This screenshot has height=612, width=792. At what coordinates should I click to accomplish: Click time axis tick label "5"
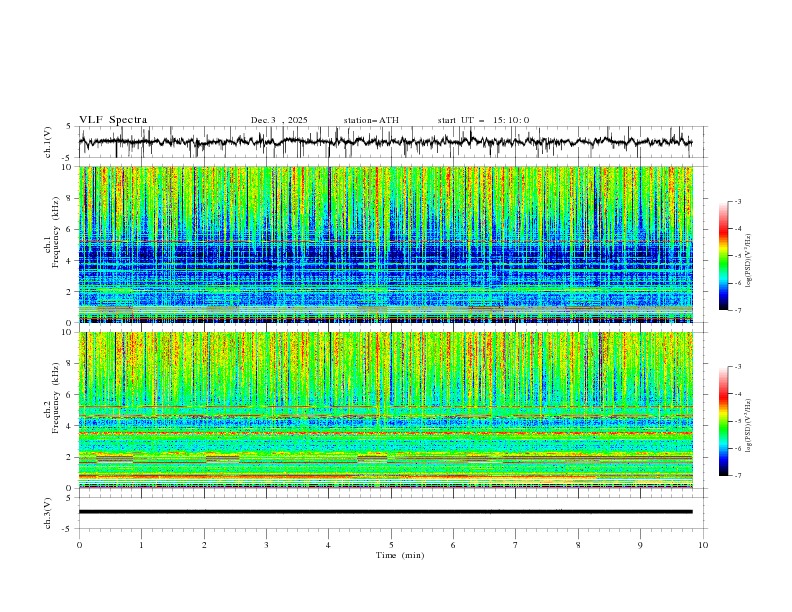click(391, 545)
